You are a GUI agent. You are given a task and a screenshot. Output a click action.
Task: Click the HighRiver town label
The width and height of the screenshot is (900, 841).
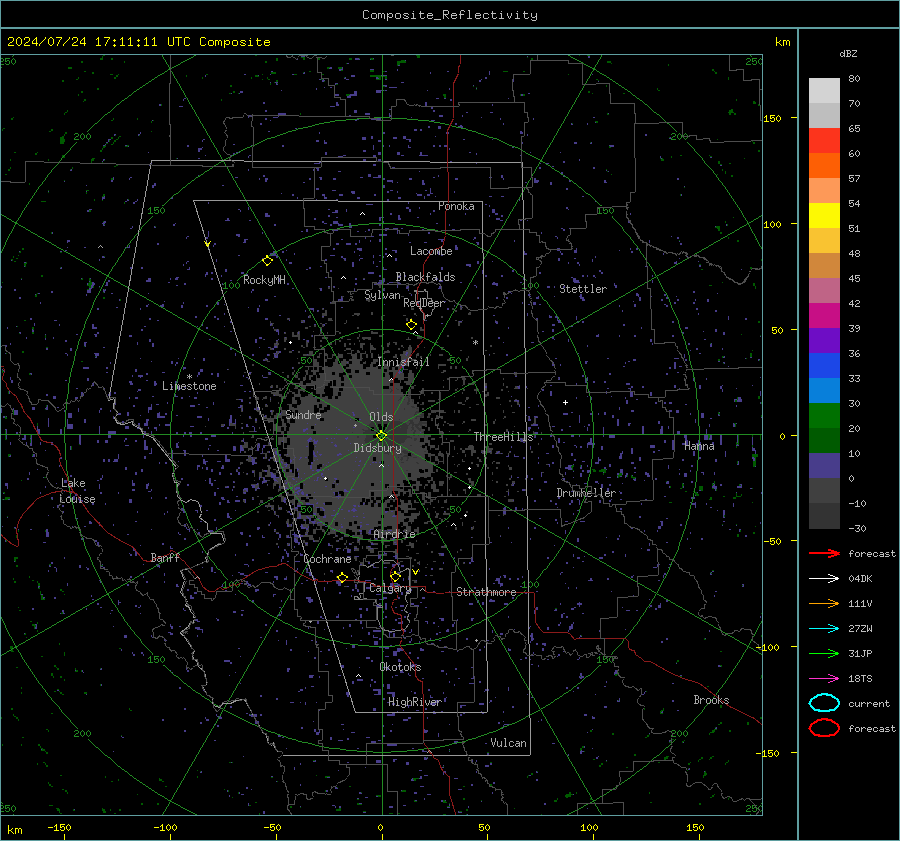[x=415, y=702]
